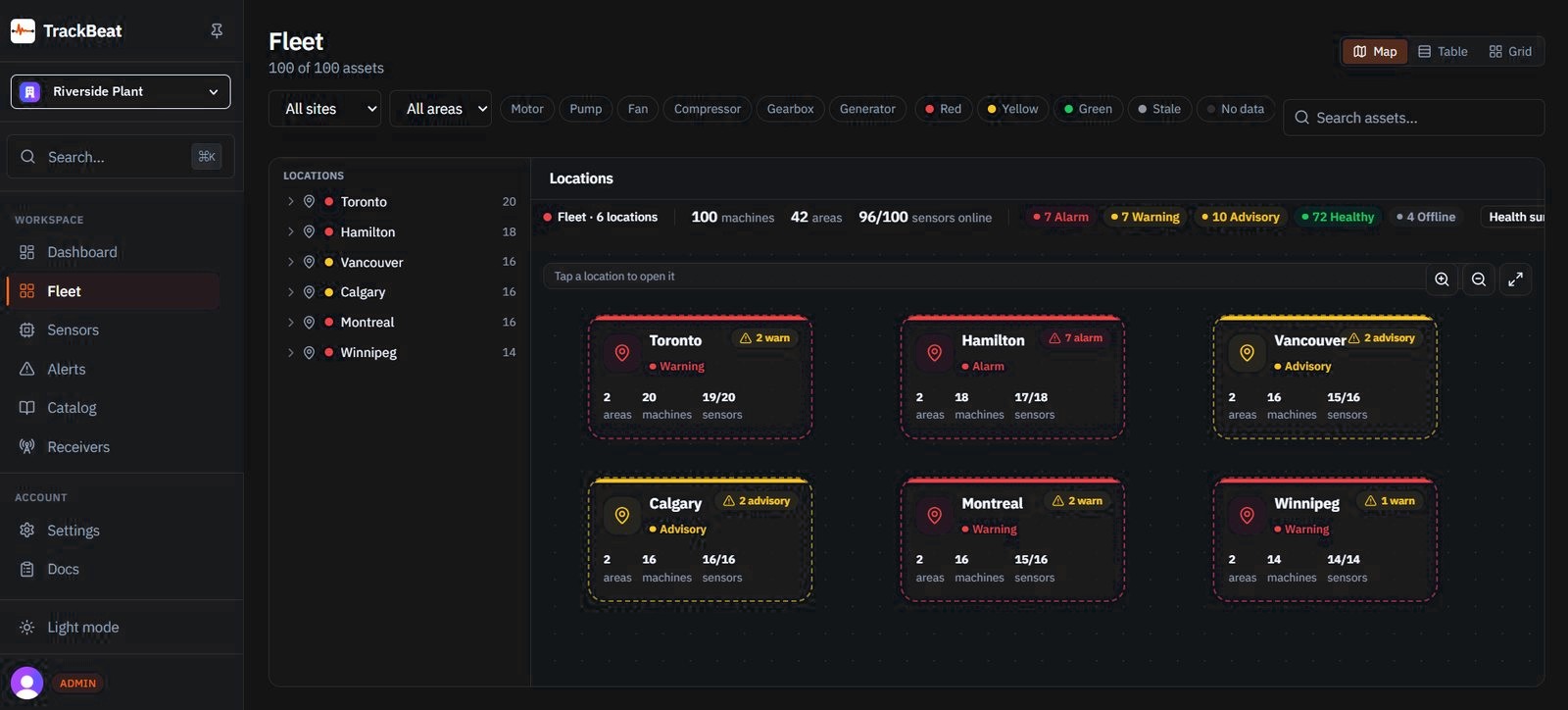
Task: Zoom in on the locations map
Action: click(x=1442, y=279)
